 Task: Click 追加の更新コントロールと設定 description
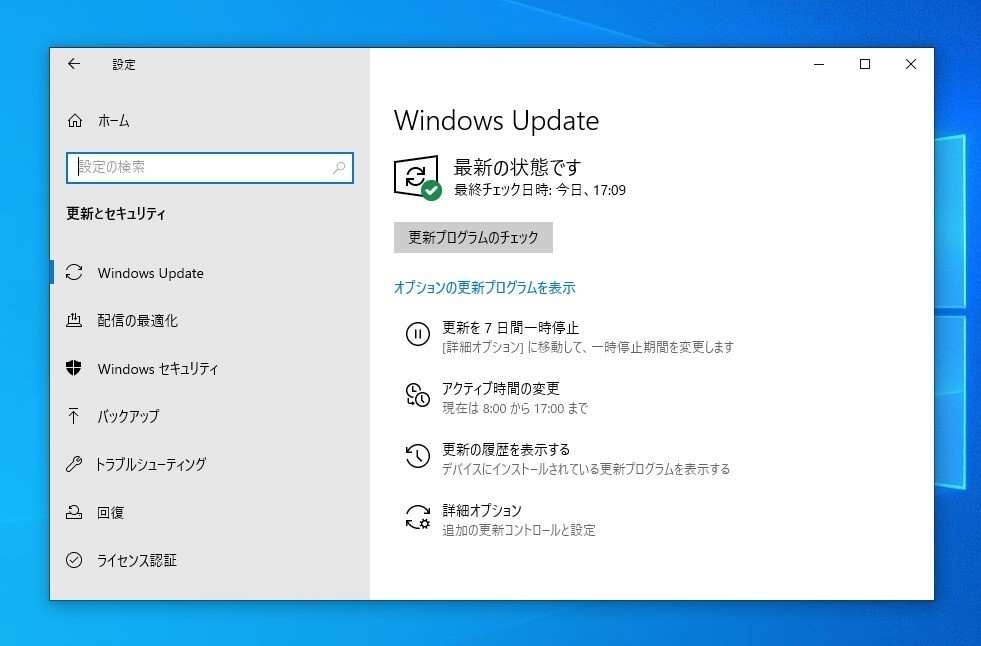point(519,530)
